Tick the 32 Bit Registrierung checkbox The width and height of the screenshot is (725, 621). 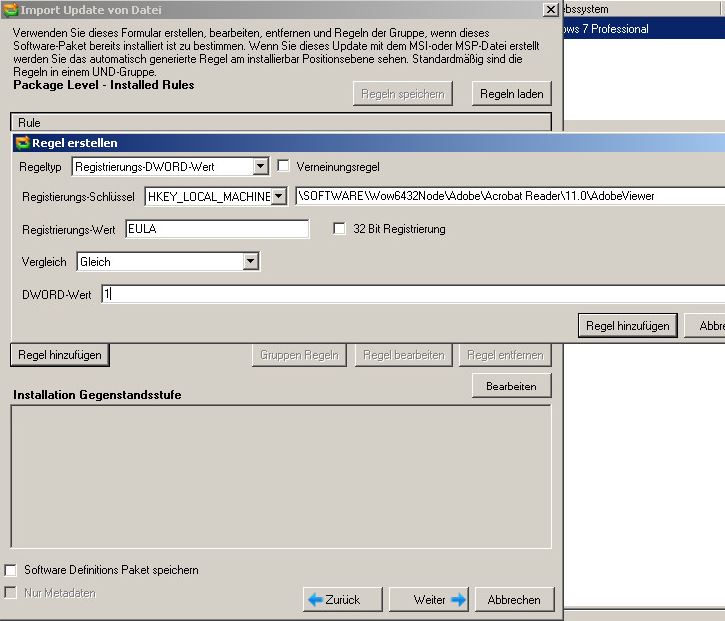click(x=339, y=228)
